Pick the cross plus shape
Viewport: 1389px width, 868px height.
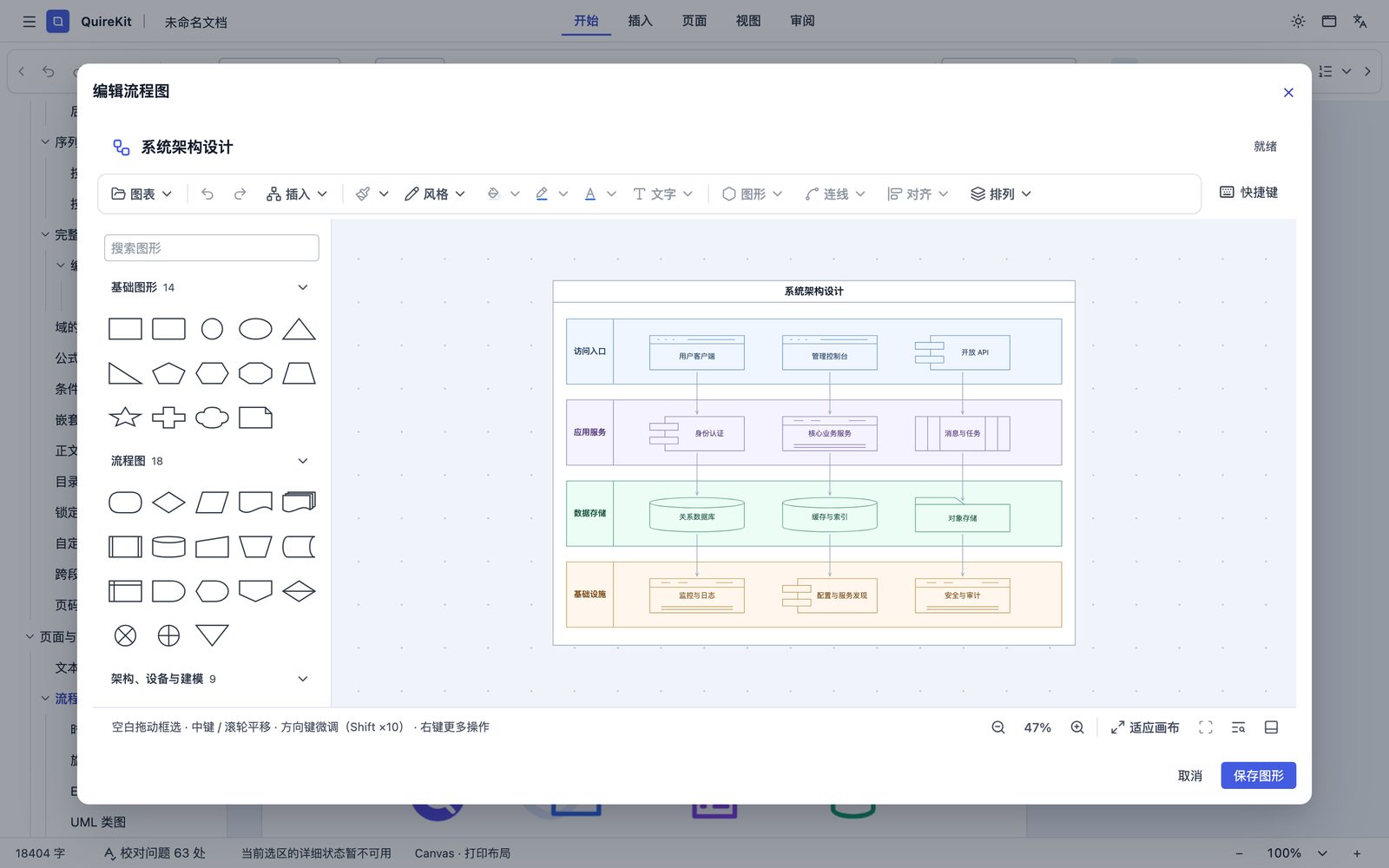168,418
